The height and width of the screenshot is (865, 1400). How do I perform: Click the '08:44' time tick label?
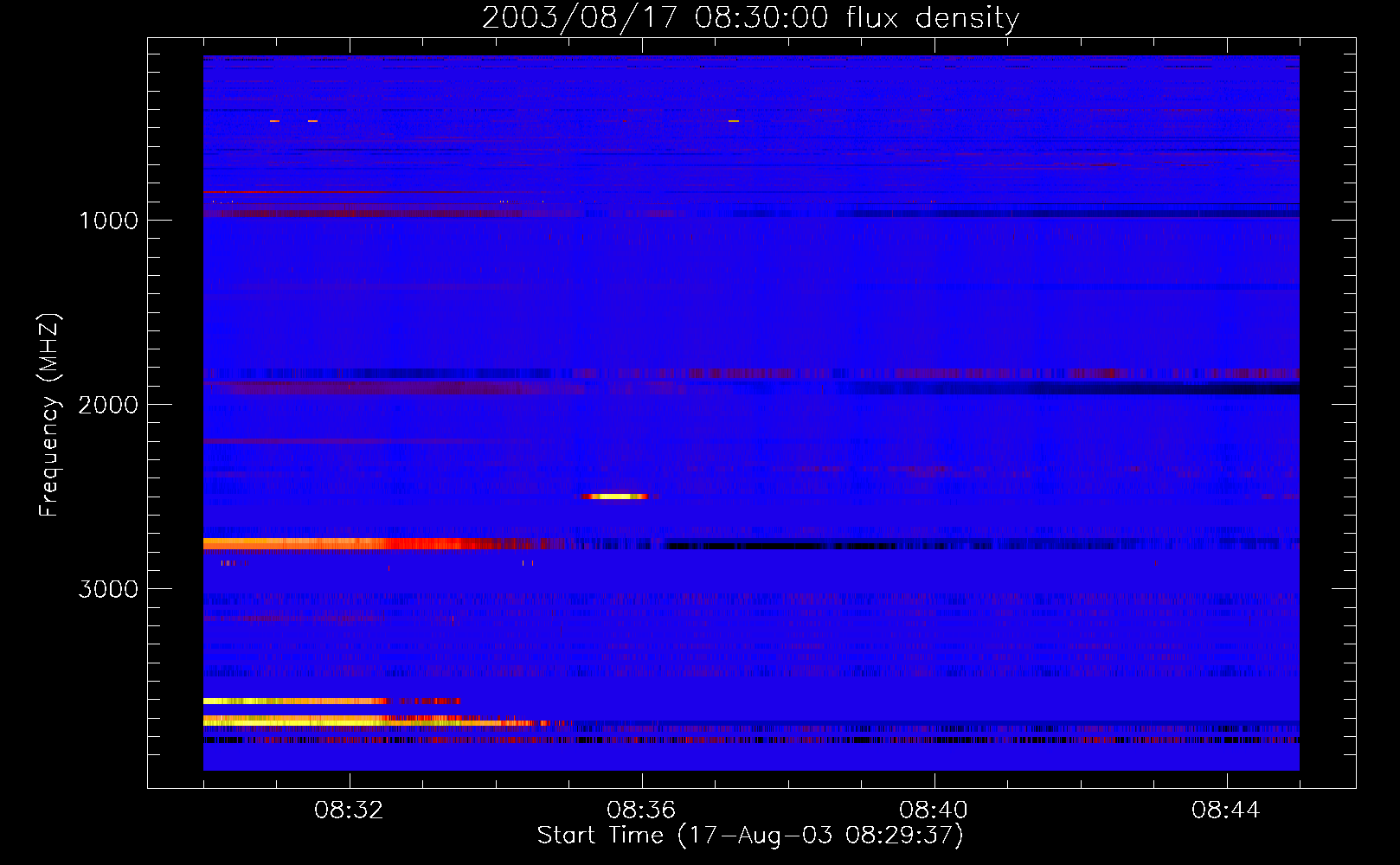(x=1226, y=811)
